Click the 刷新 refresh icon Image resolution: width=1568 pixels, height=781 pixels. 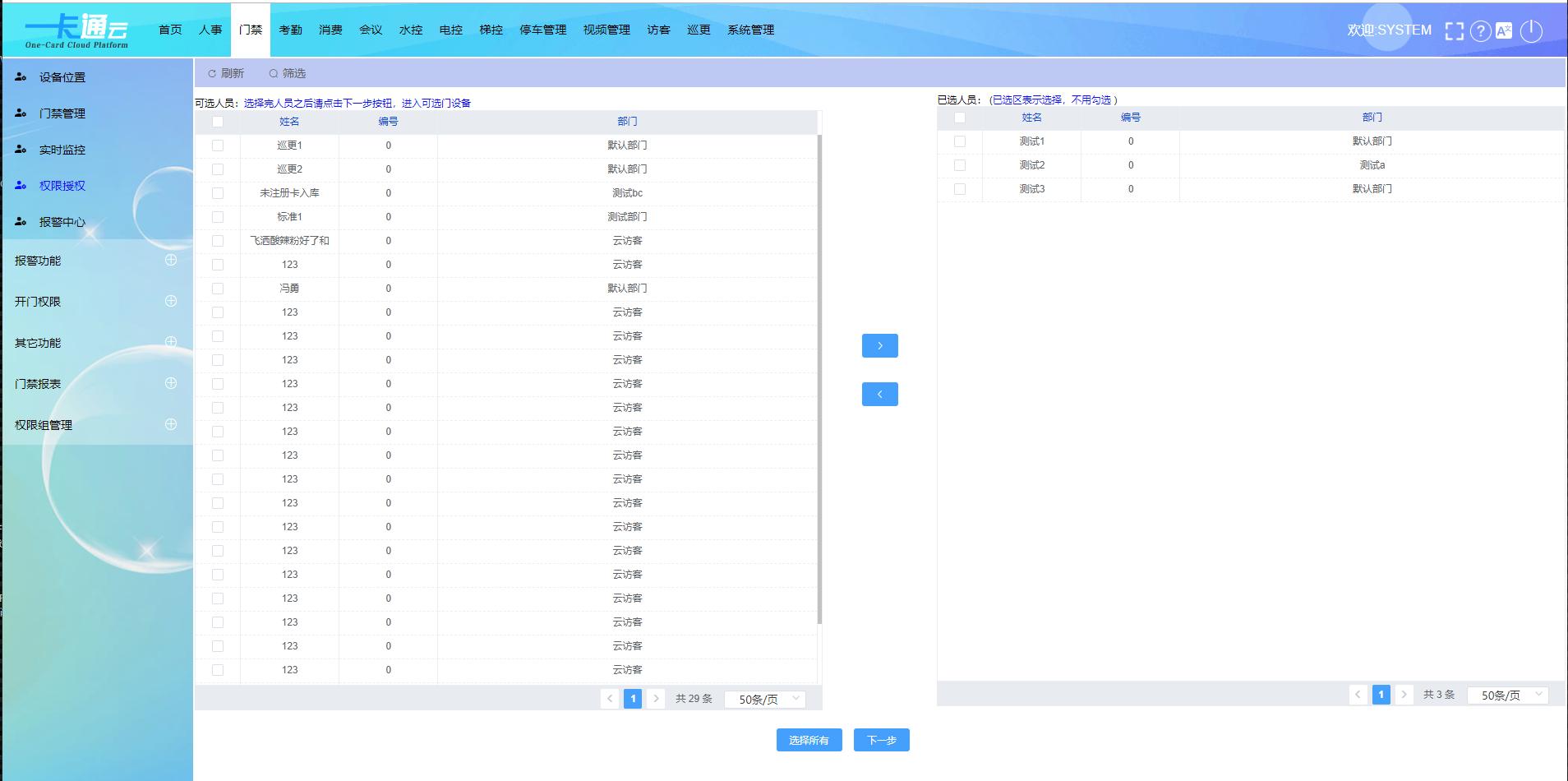click(212, 74)
